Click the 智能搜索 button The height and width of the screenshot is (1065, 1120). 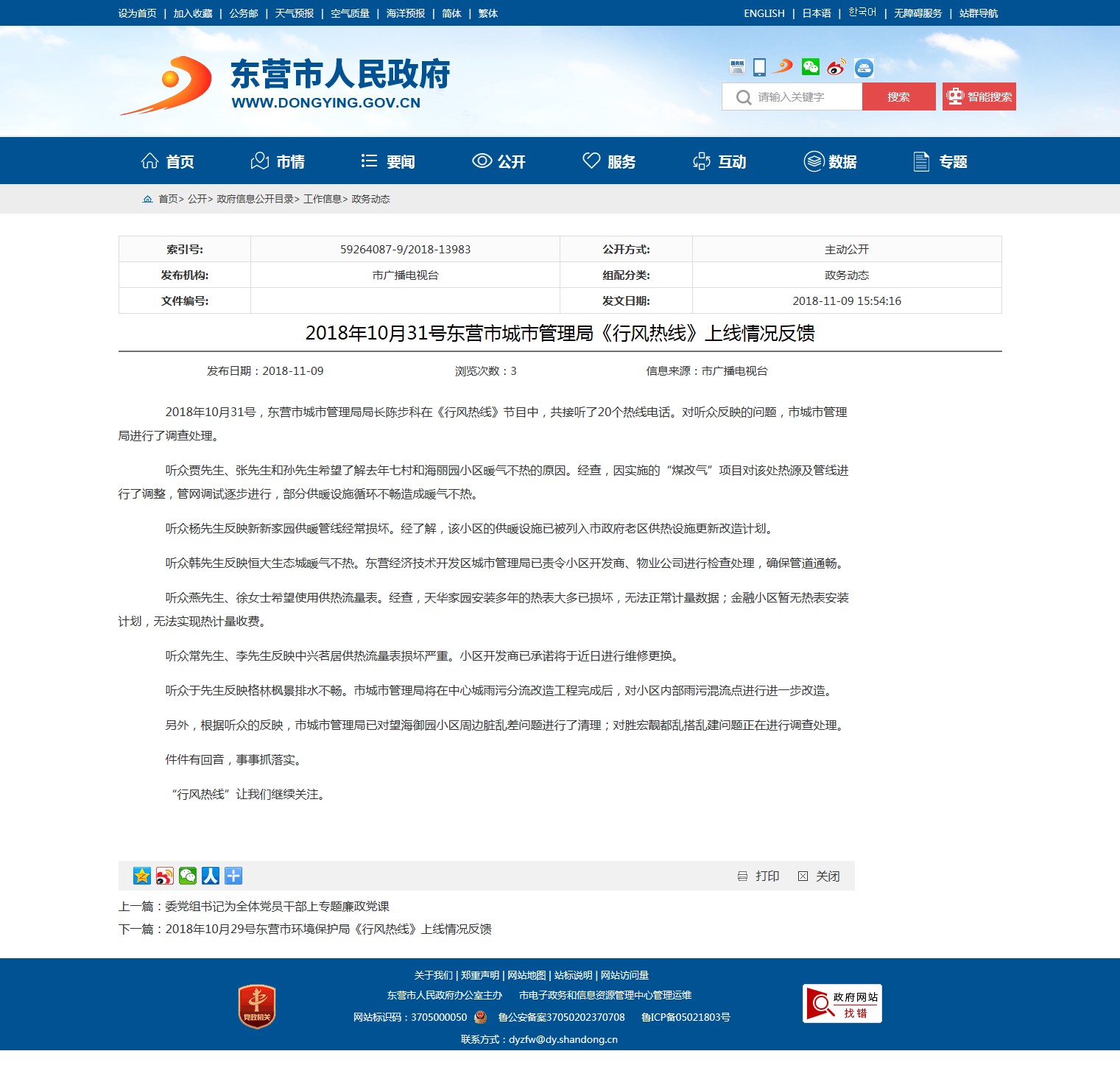pyautogui.click(x=979, y=96)
